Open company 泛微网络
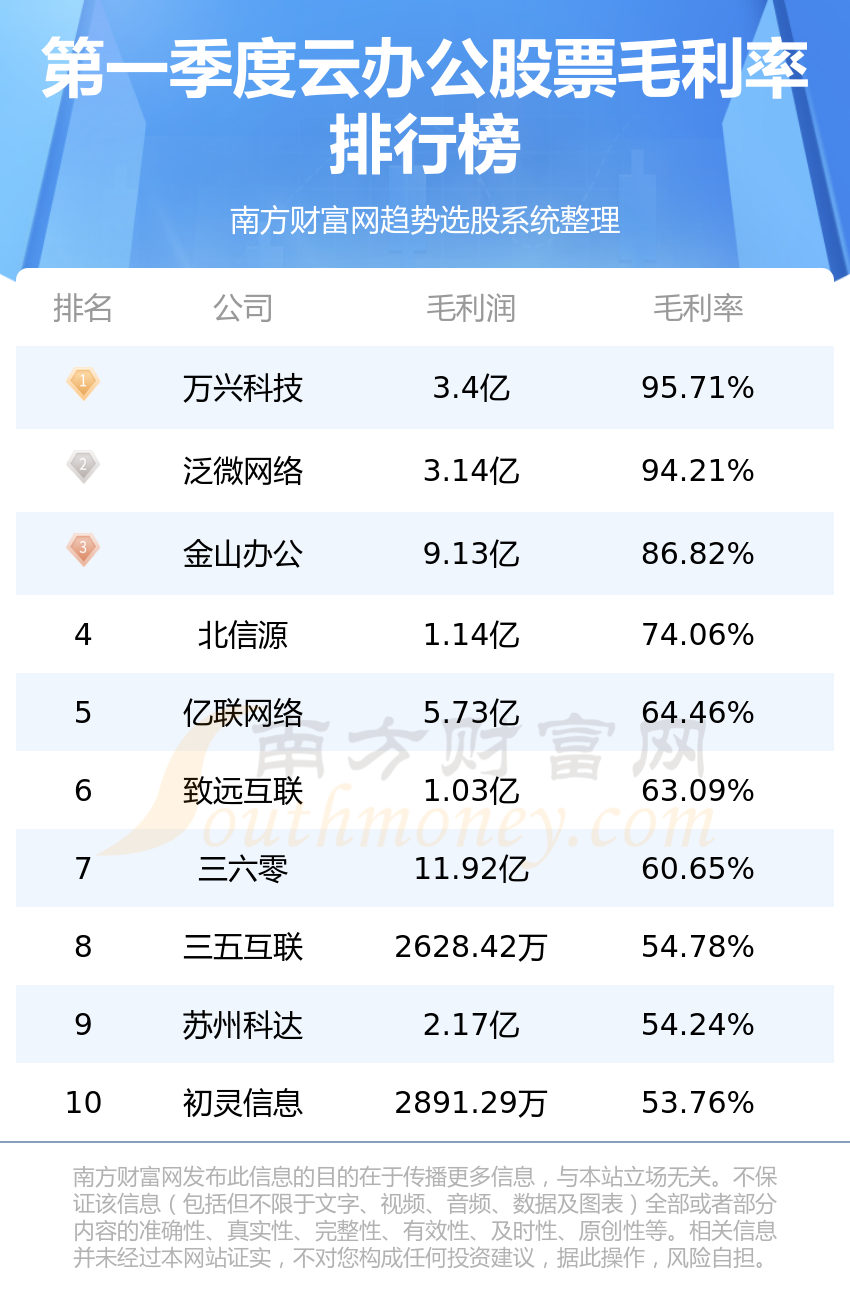Image resolution: width=850 pixels, height=1300 pixels. pyautogui.click(x=243, y=471)
